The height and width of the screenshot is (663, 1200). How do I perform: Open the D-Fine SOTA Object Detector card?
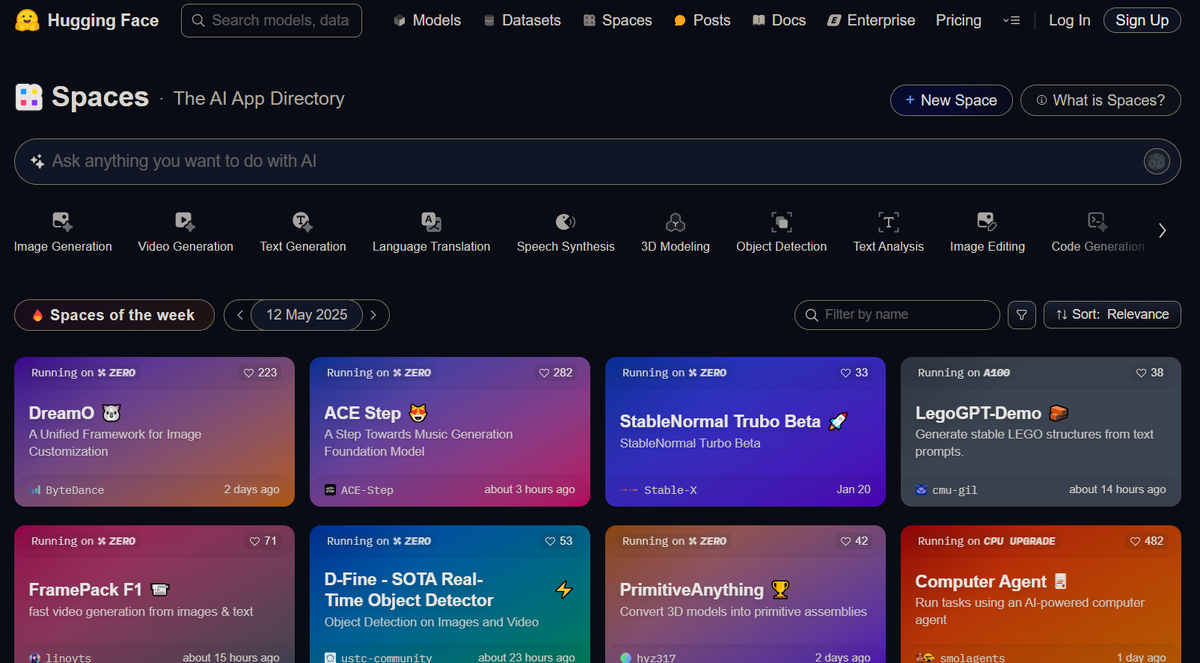(x=450, y=594)
